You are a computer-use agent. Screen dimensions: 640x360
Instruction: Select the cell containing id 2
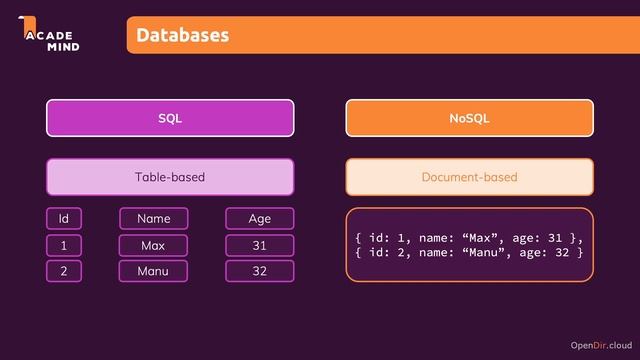pyautogui.click(x=64, y=271)
